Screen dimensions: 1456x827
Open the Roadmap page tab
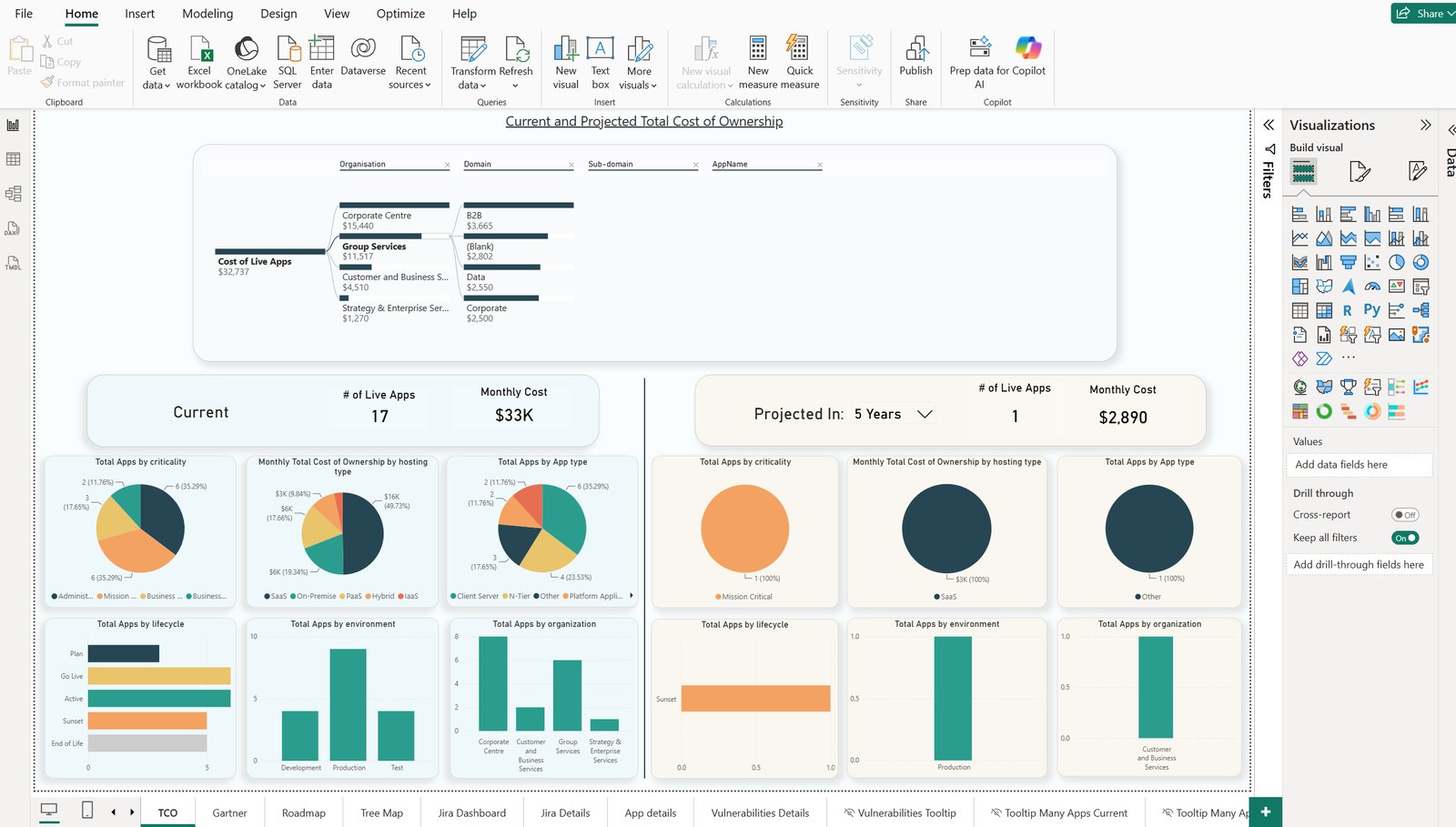coord(304,812)
